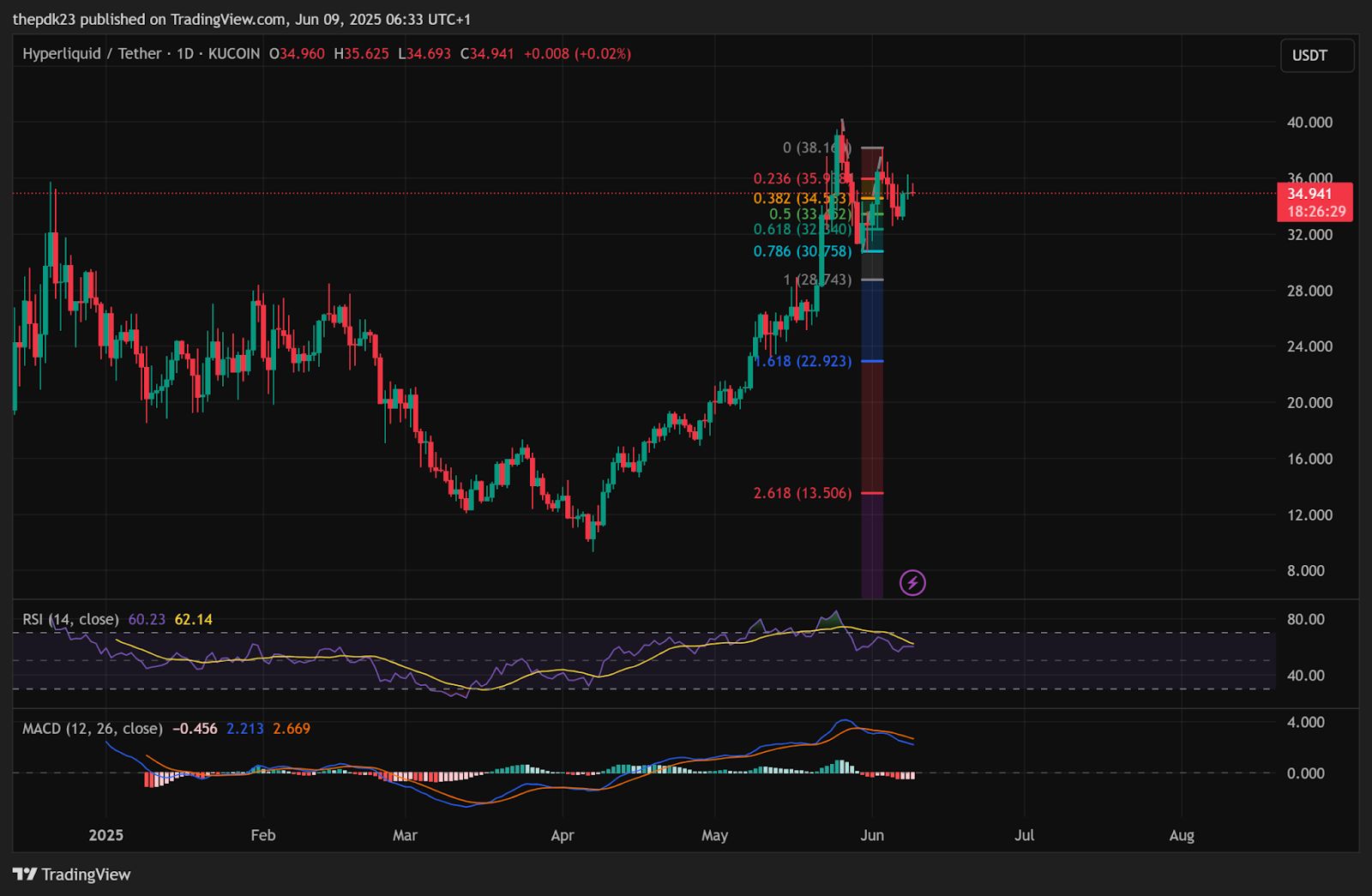Click the 2.618 (13.506) Fibonacci level label

803,493
